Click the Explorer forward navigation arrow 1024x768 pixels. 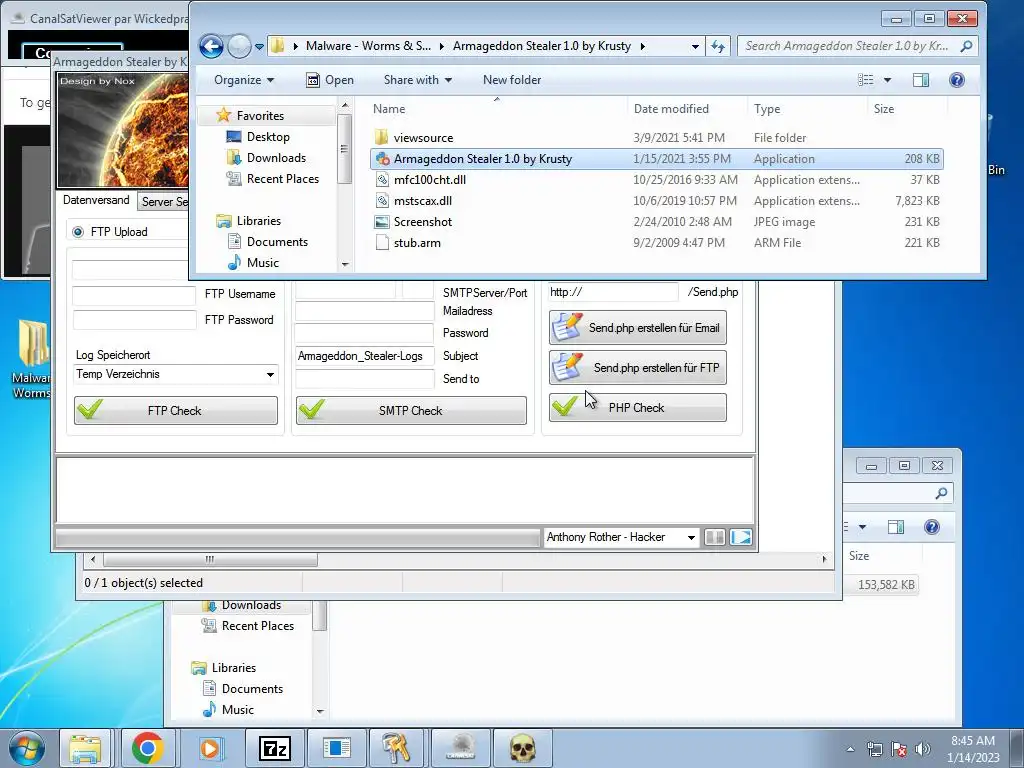(x=239, y=46)
